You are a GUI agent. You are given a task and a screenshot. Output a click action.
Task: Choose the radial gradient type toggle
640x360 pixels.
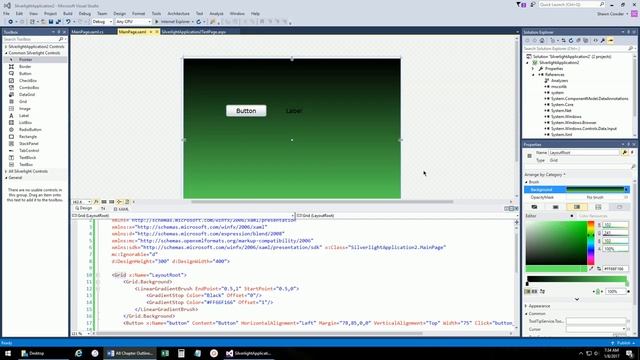(x=534, y=291)
